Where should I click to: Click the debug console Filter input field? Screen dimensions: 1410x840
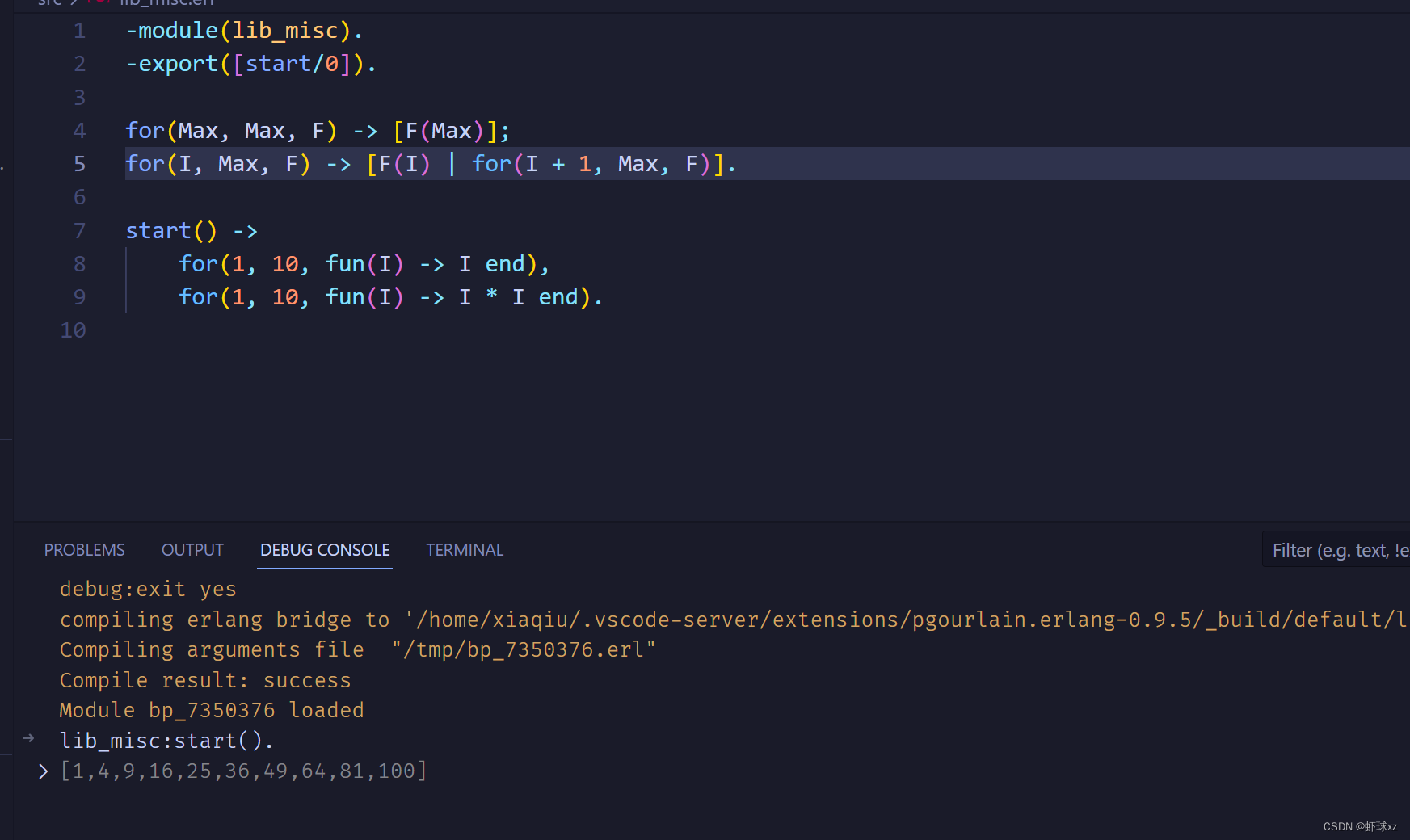click(x=1336, y=550)
